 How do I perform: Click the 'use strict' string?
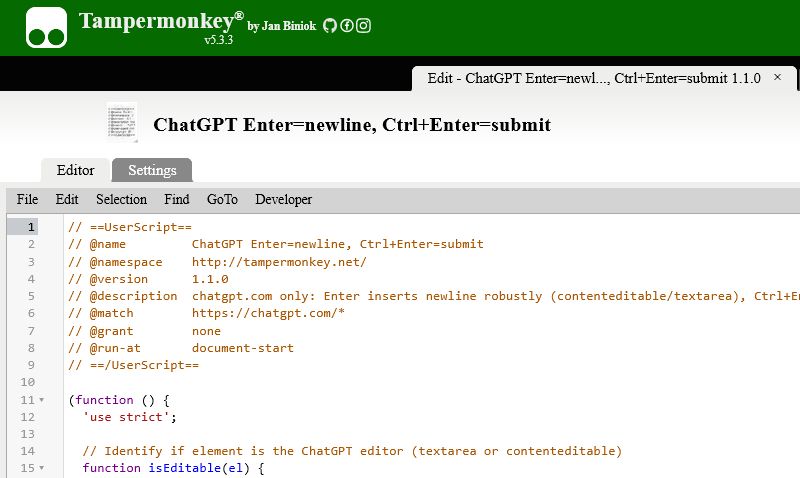pyautogui.click(x=127, y=417)
